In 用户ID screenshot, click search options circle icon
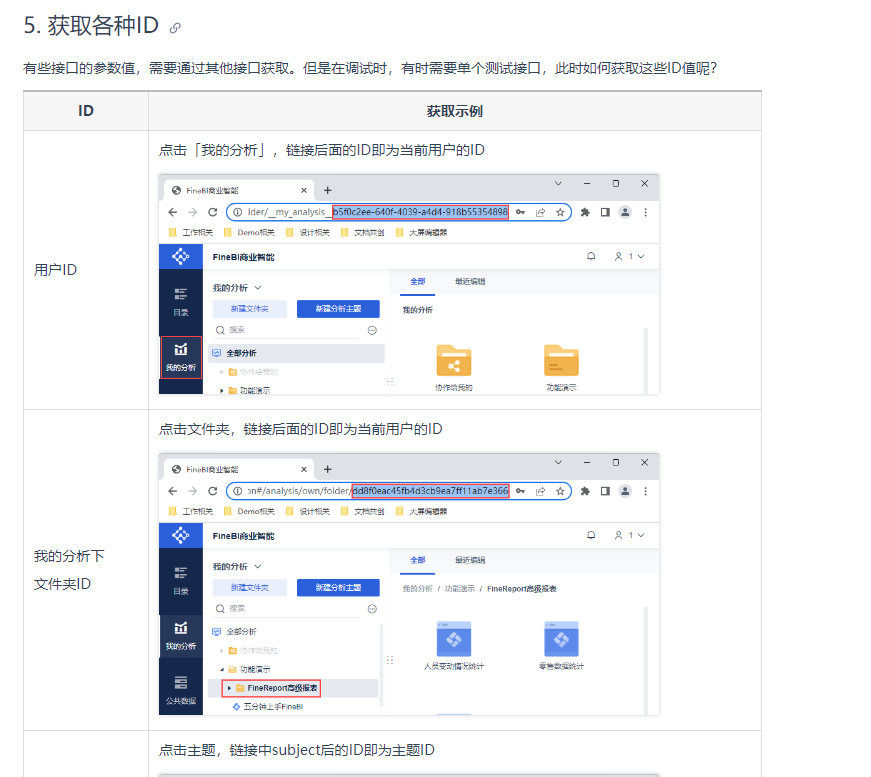871x777 pixels. click(372, 330)
